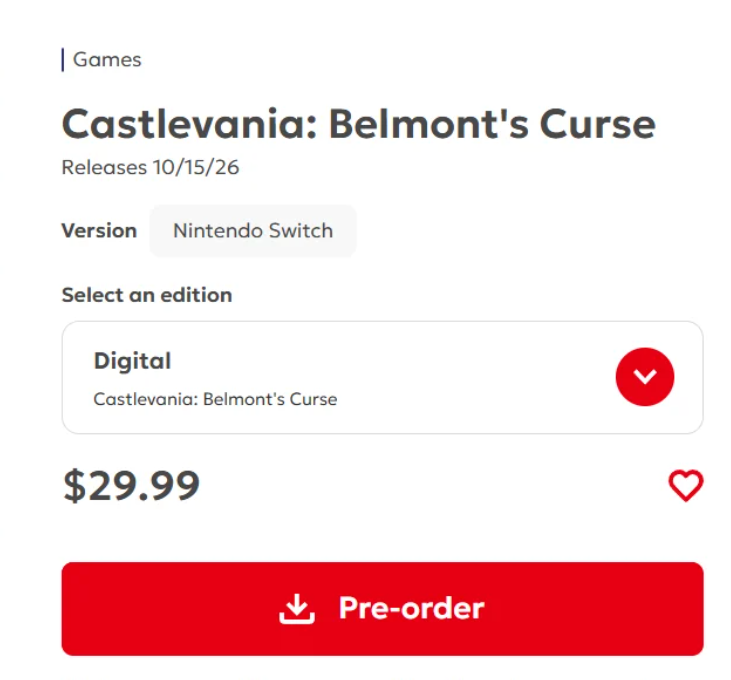Expand the Digital edition dropdown

pyautogui.click(x=645, y=377)
